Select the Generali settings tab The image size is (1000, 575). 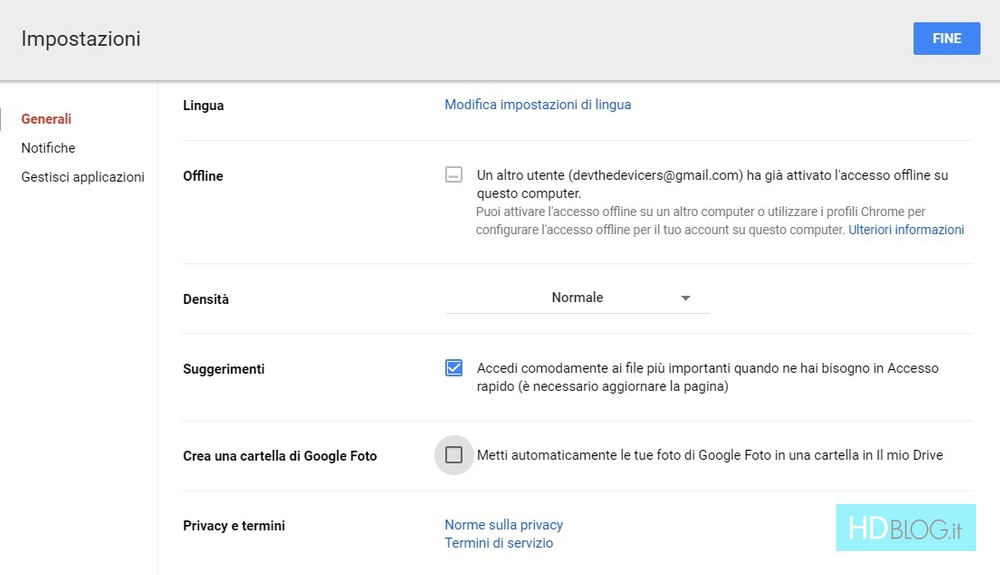[x=47, y=119]
